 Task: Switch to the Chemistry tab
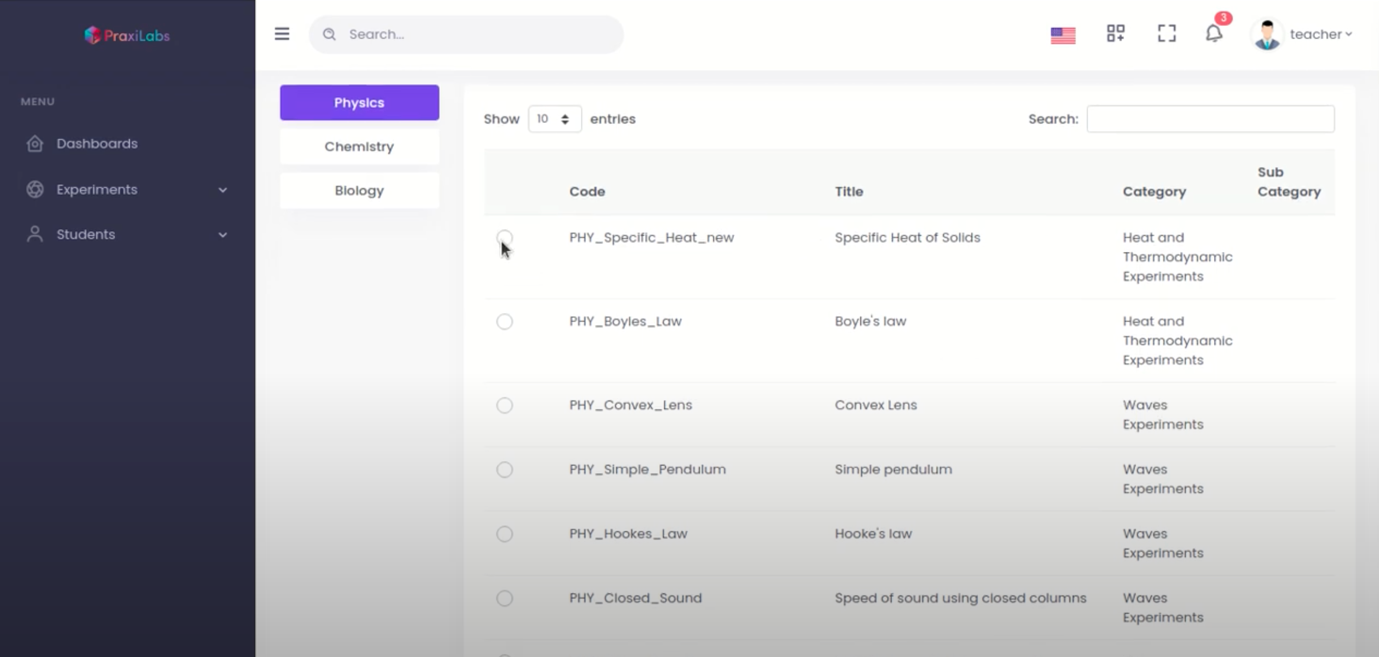coord(359,147)
